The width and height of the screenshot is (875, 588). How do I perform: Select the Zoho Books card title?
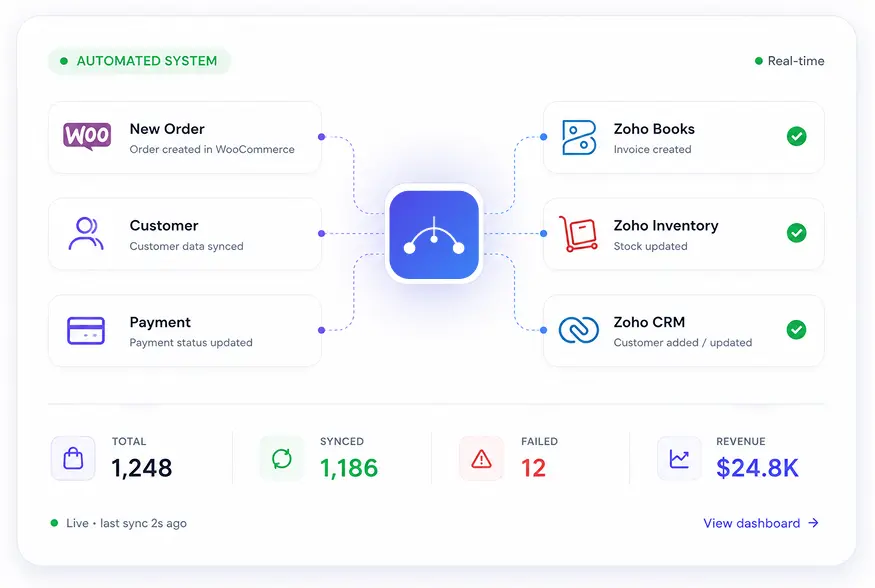point(654,129)
